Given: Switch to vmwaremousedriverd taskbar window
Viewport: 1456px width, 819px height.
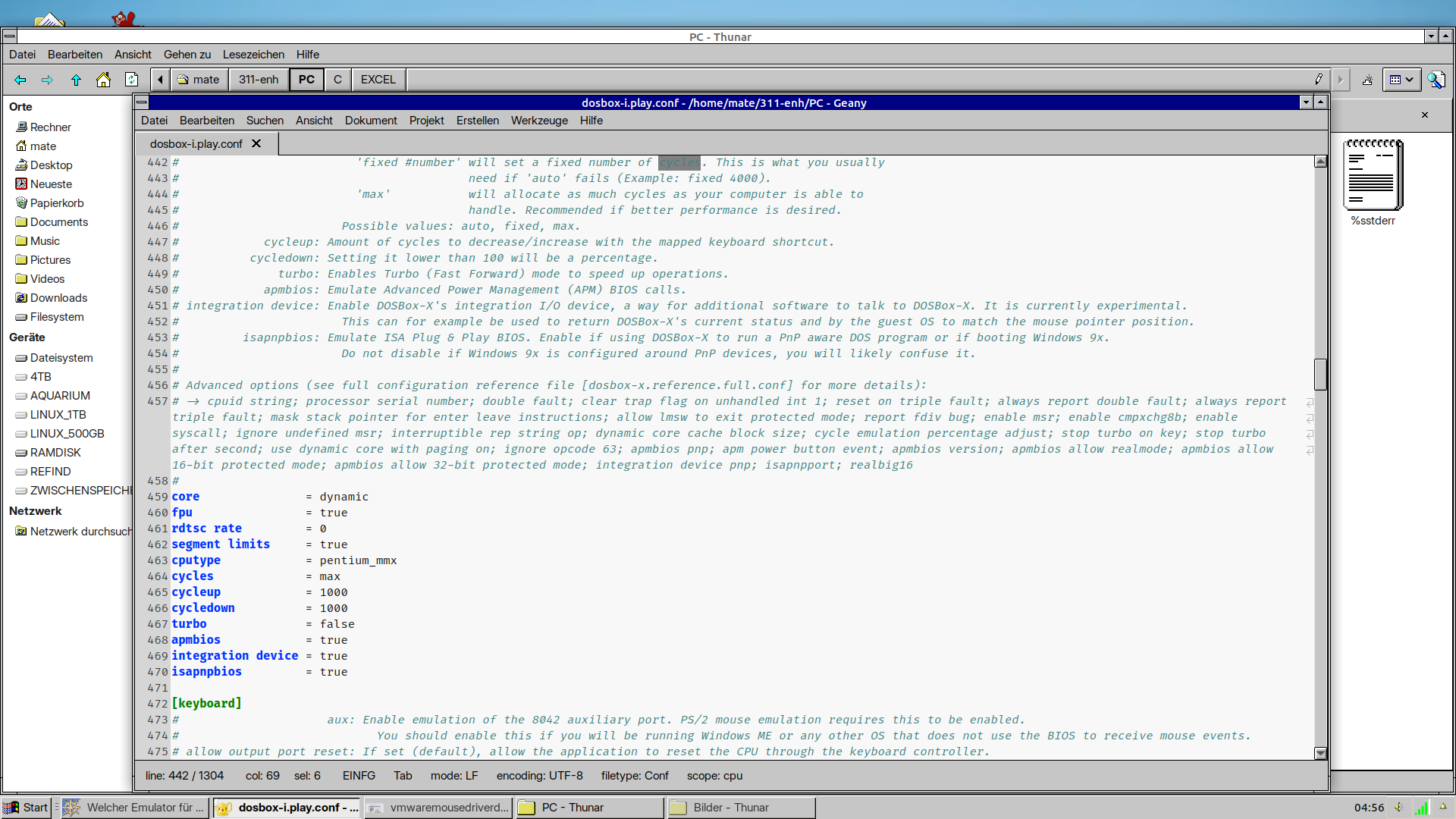Looking at the screenshot, I should [x=438, y=808].
